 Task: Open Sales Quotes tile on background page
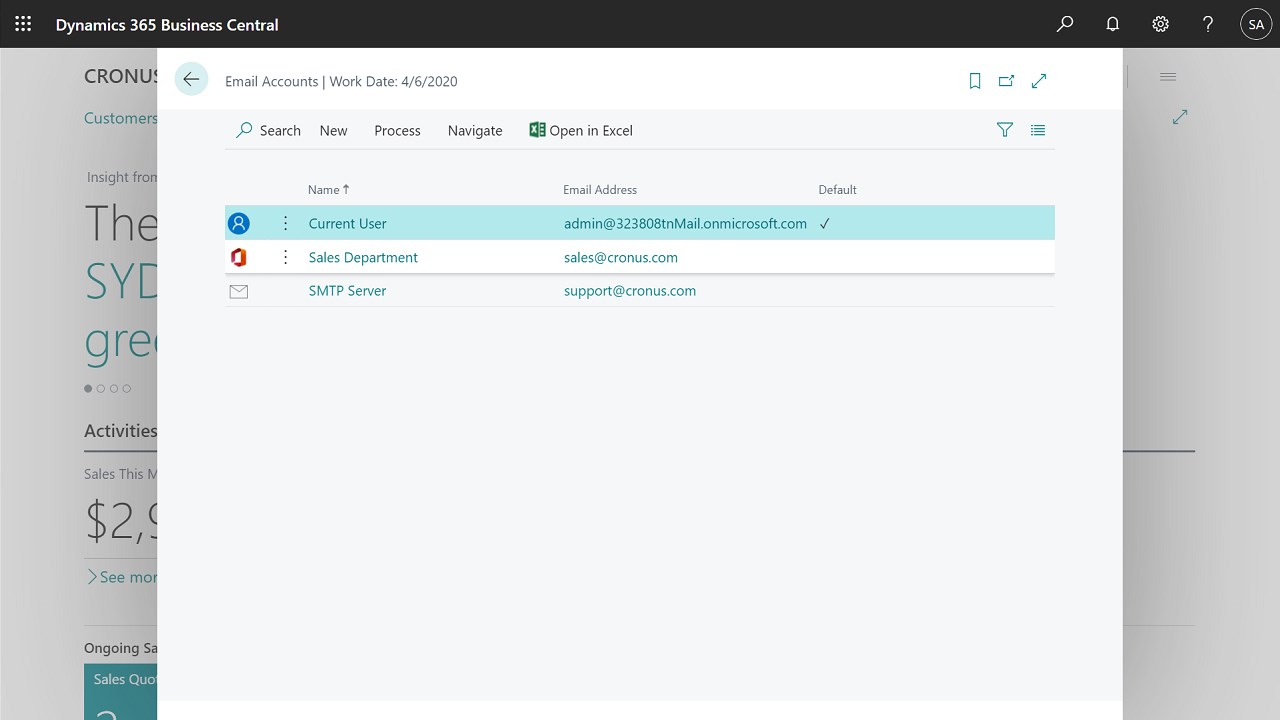pos(120,691)
